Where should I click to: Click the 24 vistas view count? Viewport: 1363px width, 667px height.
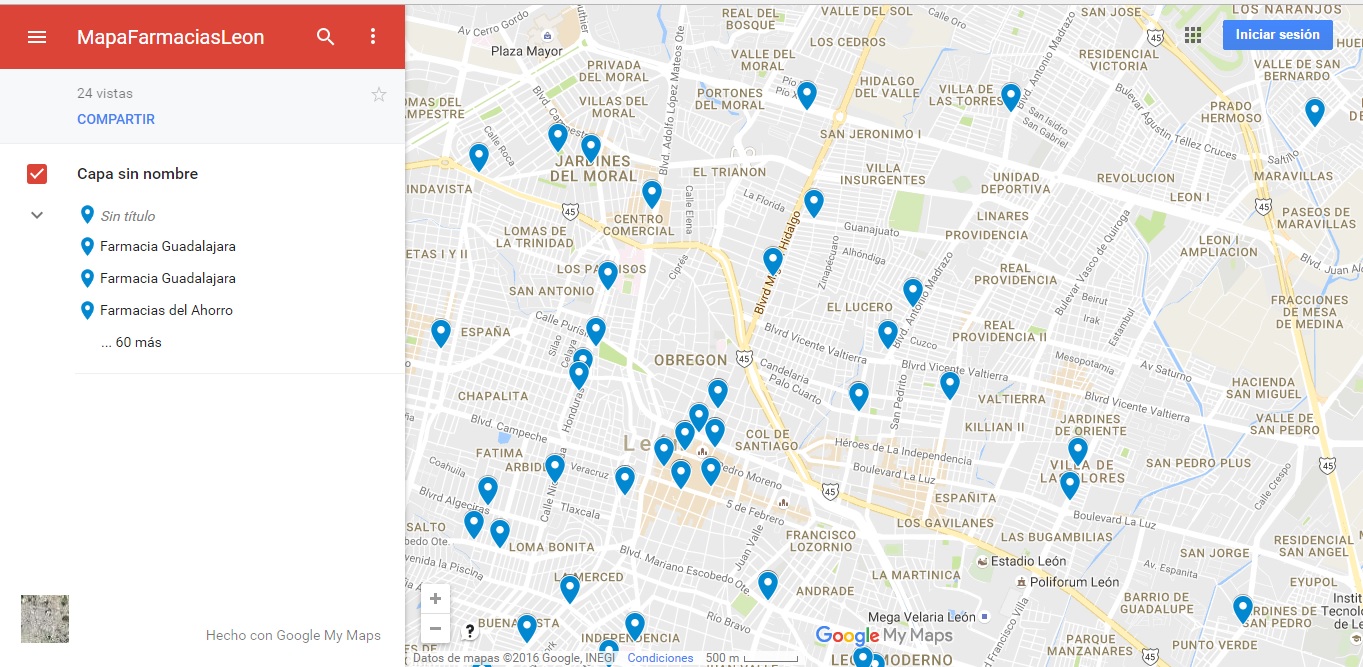point(105,93)
